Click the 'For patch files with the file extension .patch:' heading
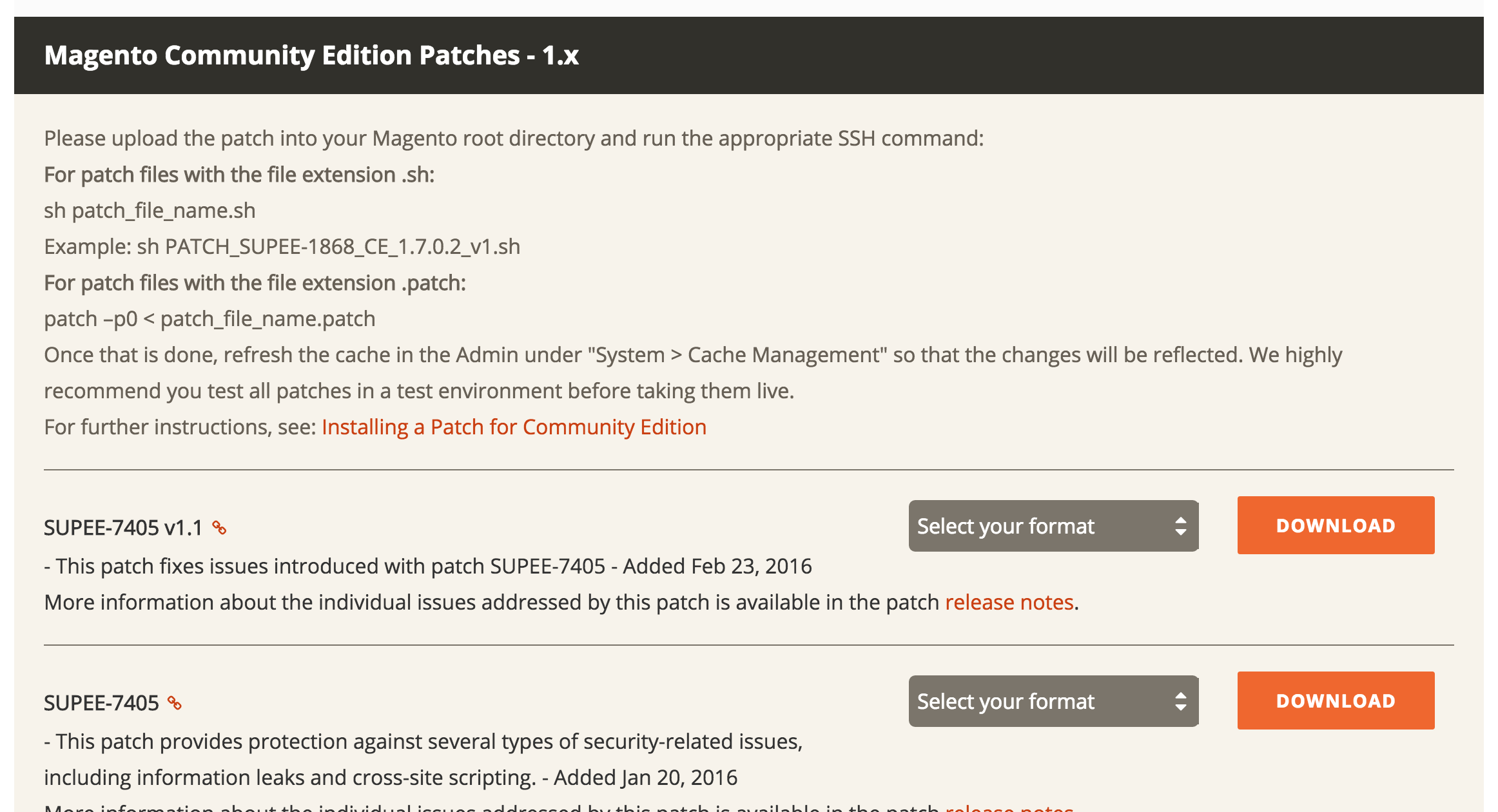The height and width of the screenshot is (812, 1498). [x=255, y=283]
